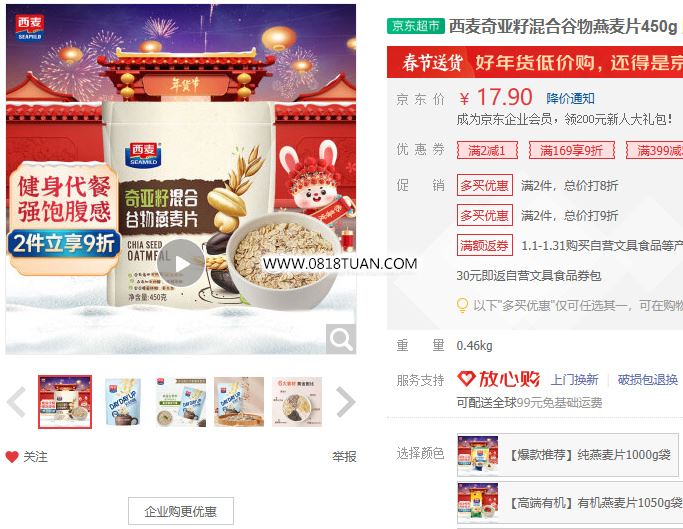Select the second DAYDAYUP package thumbnail

tap(123, 402)
